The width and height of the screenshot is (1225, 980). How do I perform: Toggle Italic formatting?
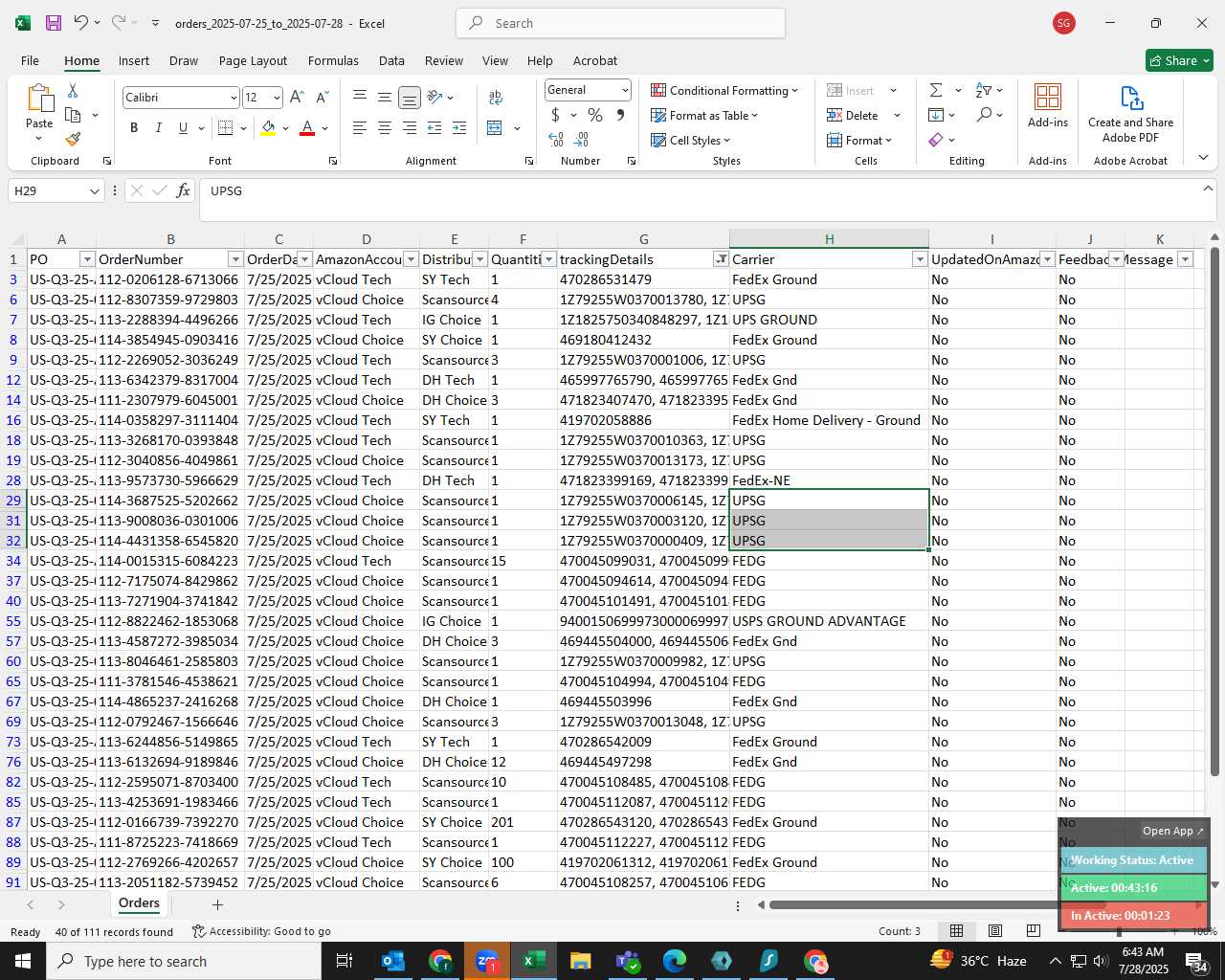(x=158, y=128)
